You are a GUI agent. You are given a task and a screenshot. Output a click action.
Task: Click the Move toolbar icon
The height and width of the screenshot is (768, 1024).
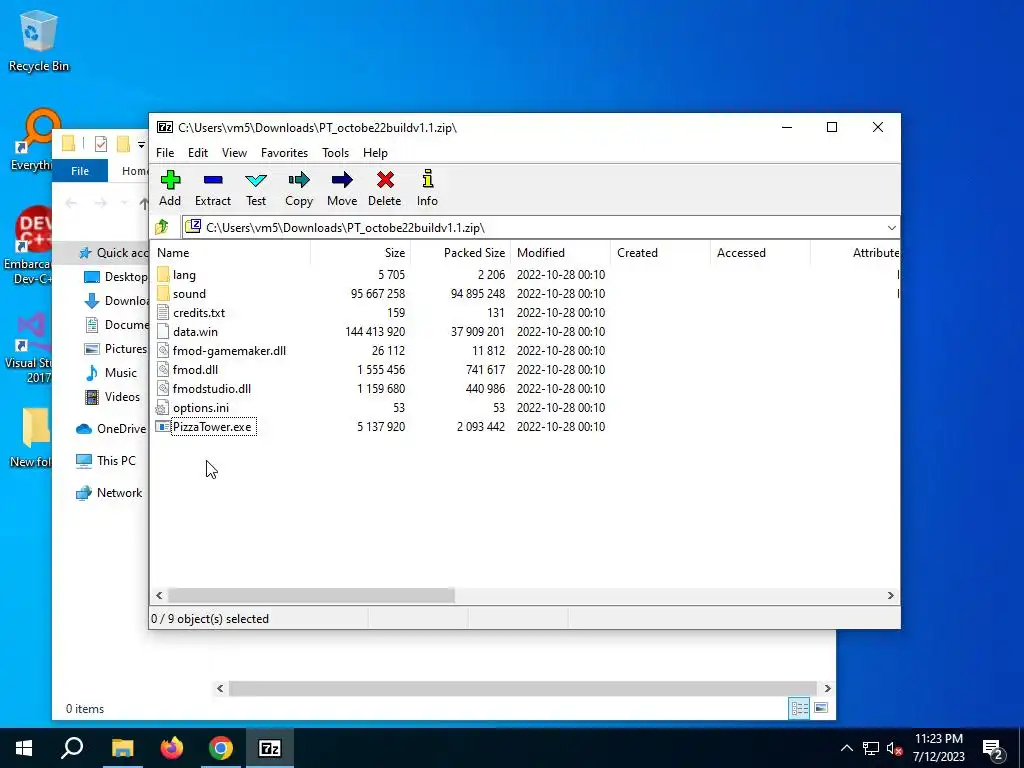(342, 180)
